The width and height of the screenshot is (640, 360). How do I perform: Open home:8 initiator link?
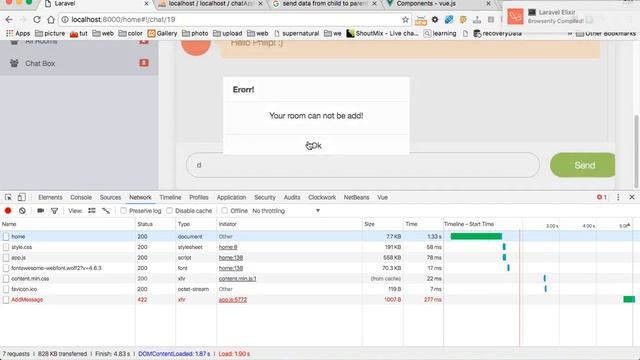click(228, 247)
